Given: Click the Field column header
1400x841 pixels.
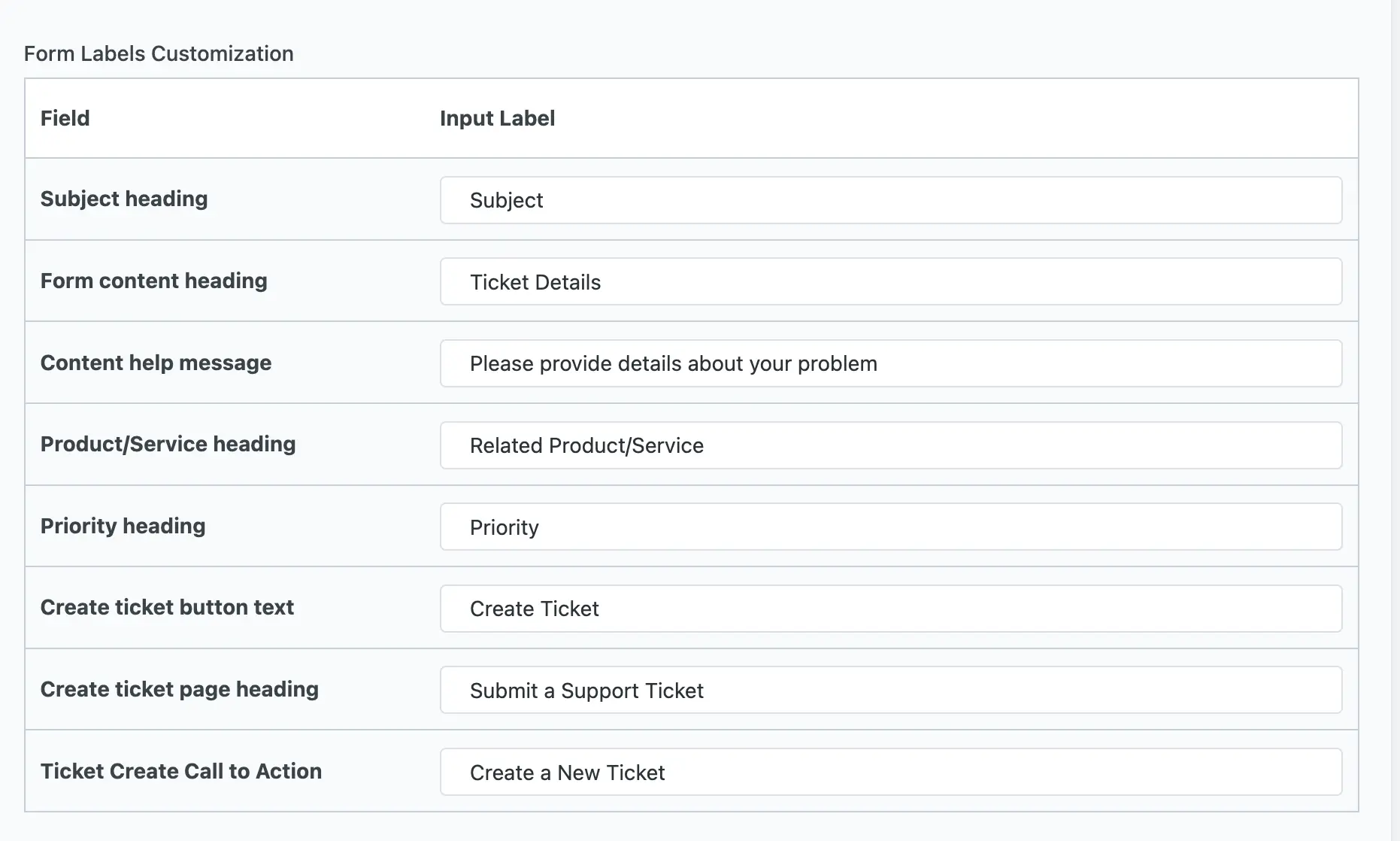Looking at the screenshot, I should point(65,118).
